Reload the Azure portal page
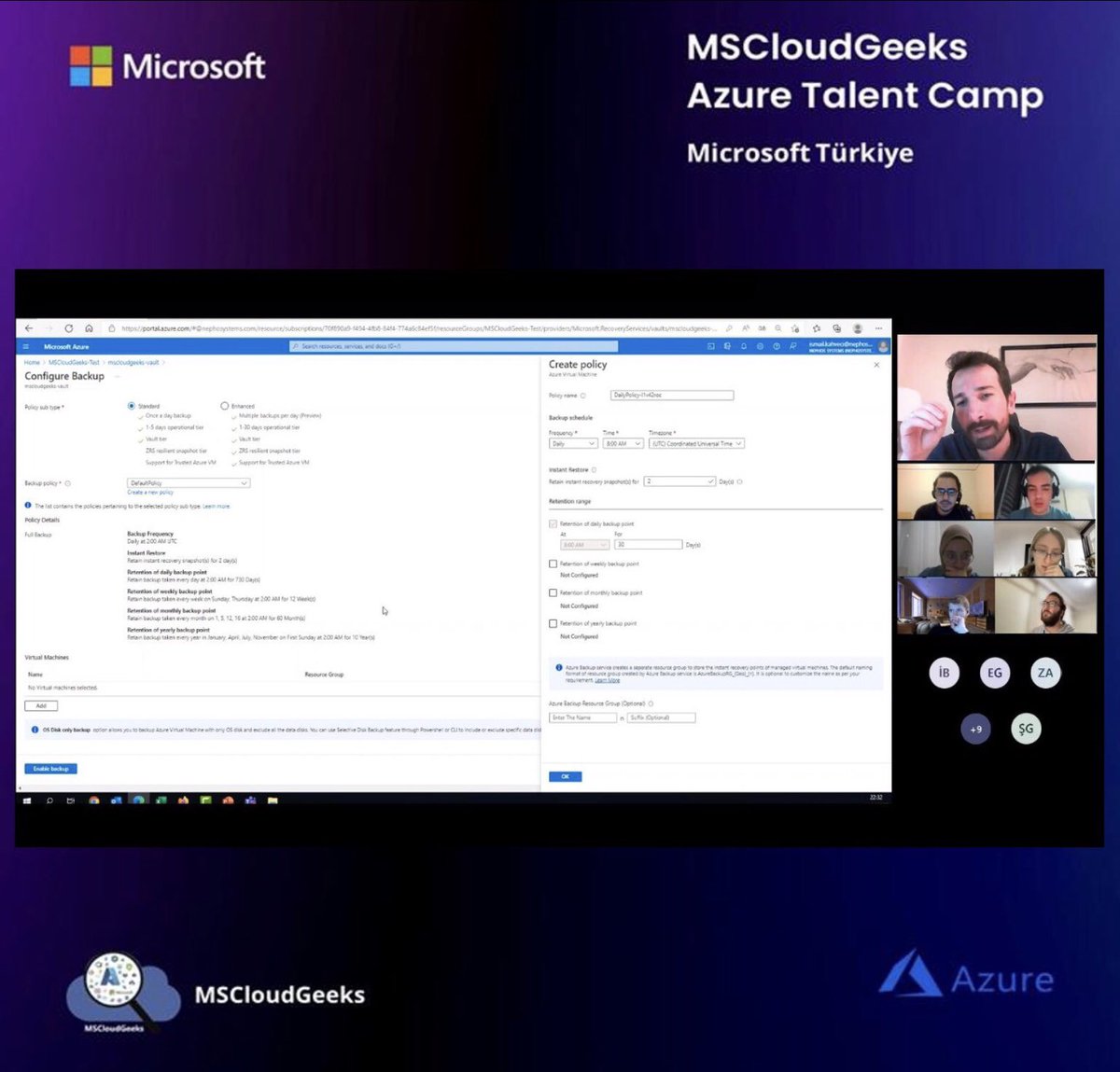1120x1072 pixels. pyautogui.click(x=69, y=328)
